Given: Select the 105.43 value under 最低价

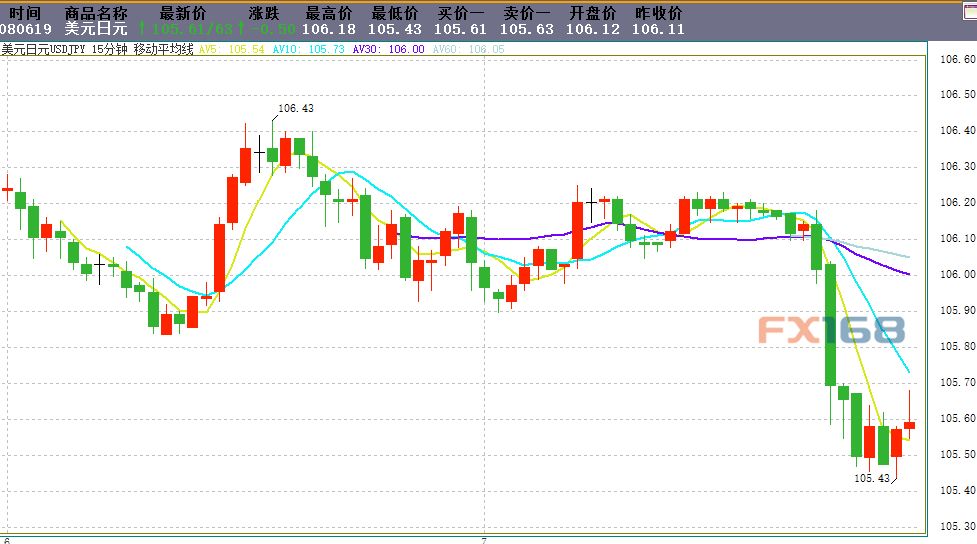Looking at the screenshot, I should (x=394, y=29).
